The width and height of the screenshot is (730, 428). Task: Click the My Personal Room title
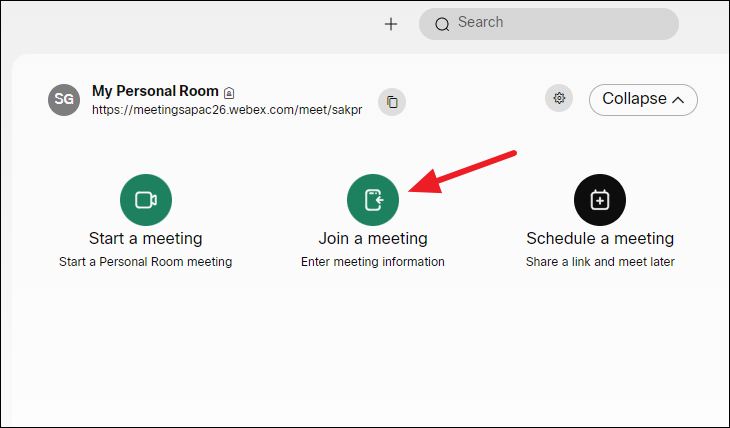(x=155, y=91)
